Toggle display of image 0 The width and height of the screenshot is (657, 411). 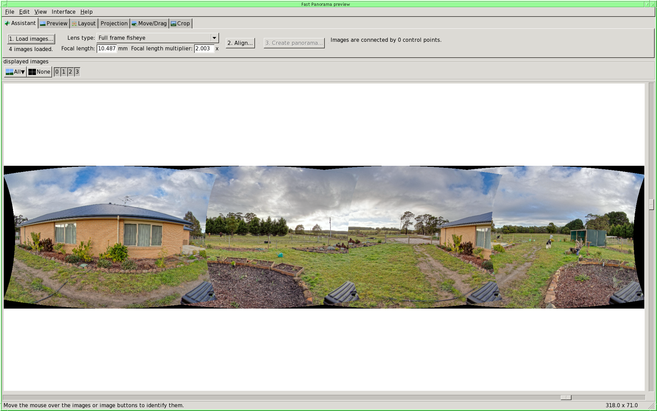[57, 72]
